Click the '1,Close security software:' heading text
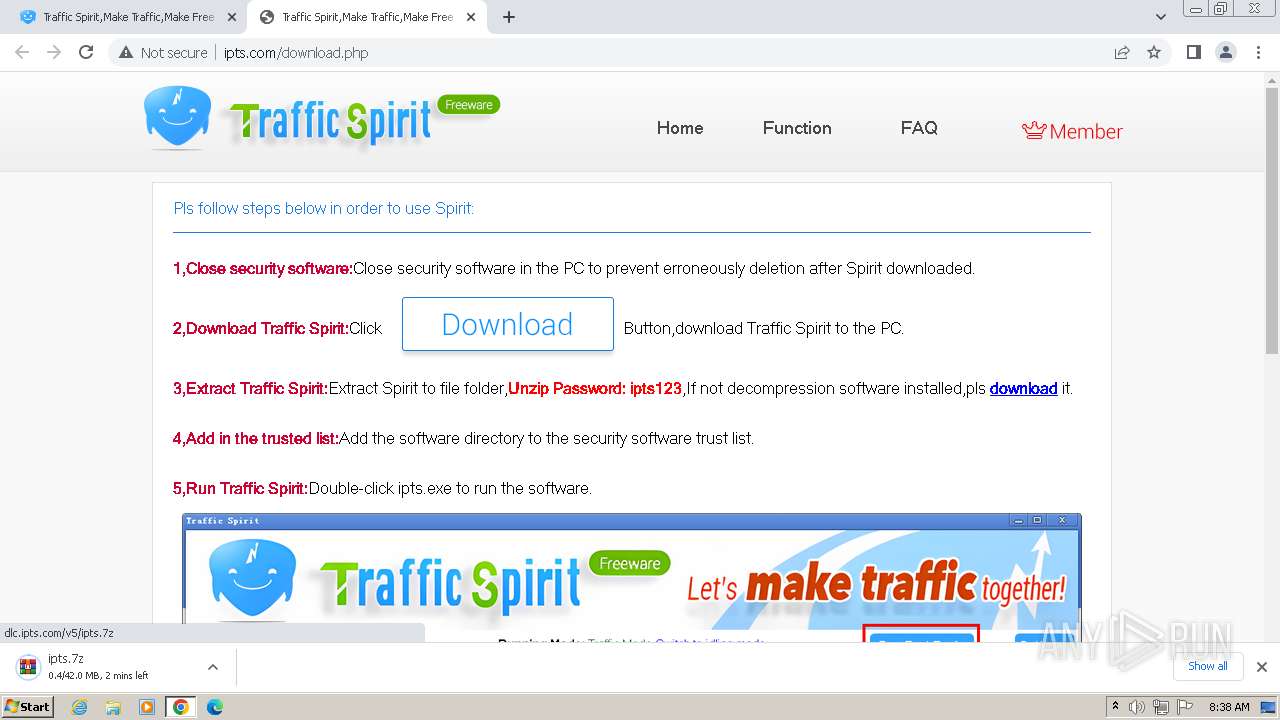1280x720 pixels. (x=263, y=268)
